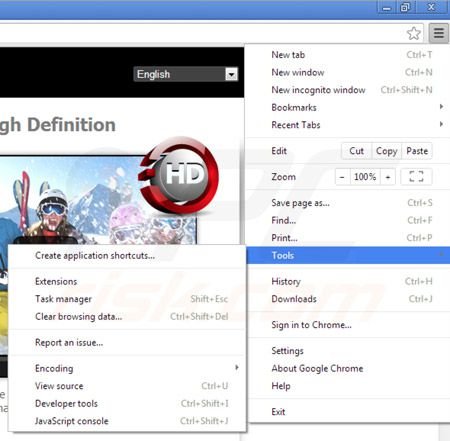Viewport: 450px width, 441px height.
Task: Open the Chrome hamburger menu button
Action: (x=439, y=33)
